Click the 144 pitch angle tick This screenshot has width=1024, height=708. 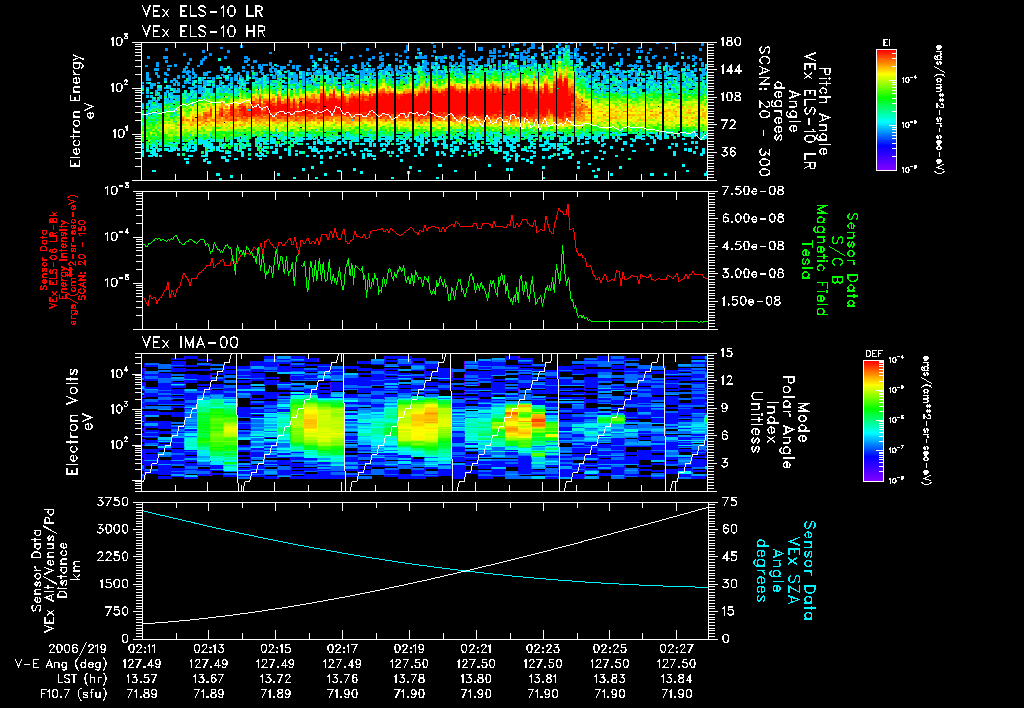click(x=730, y=69)
